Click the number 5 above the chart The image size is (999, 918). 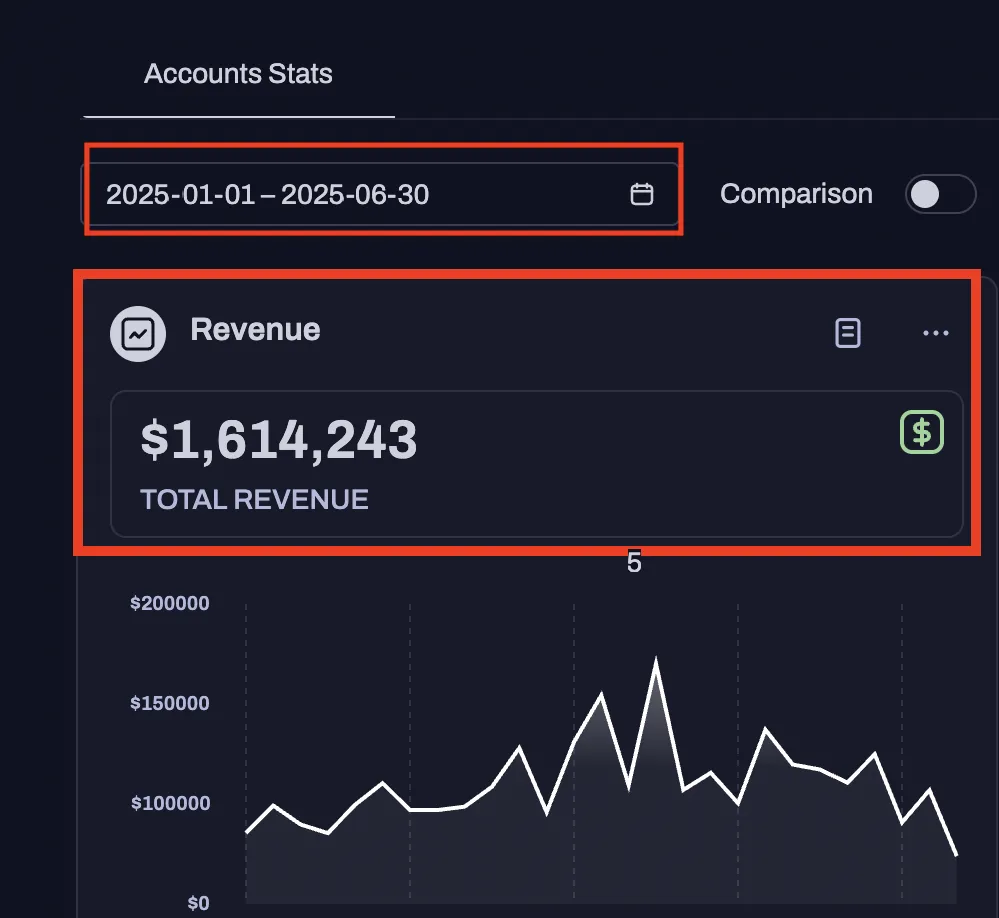(x=634, y=563)
